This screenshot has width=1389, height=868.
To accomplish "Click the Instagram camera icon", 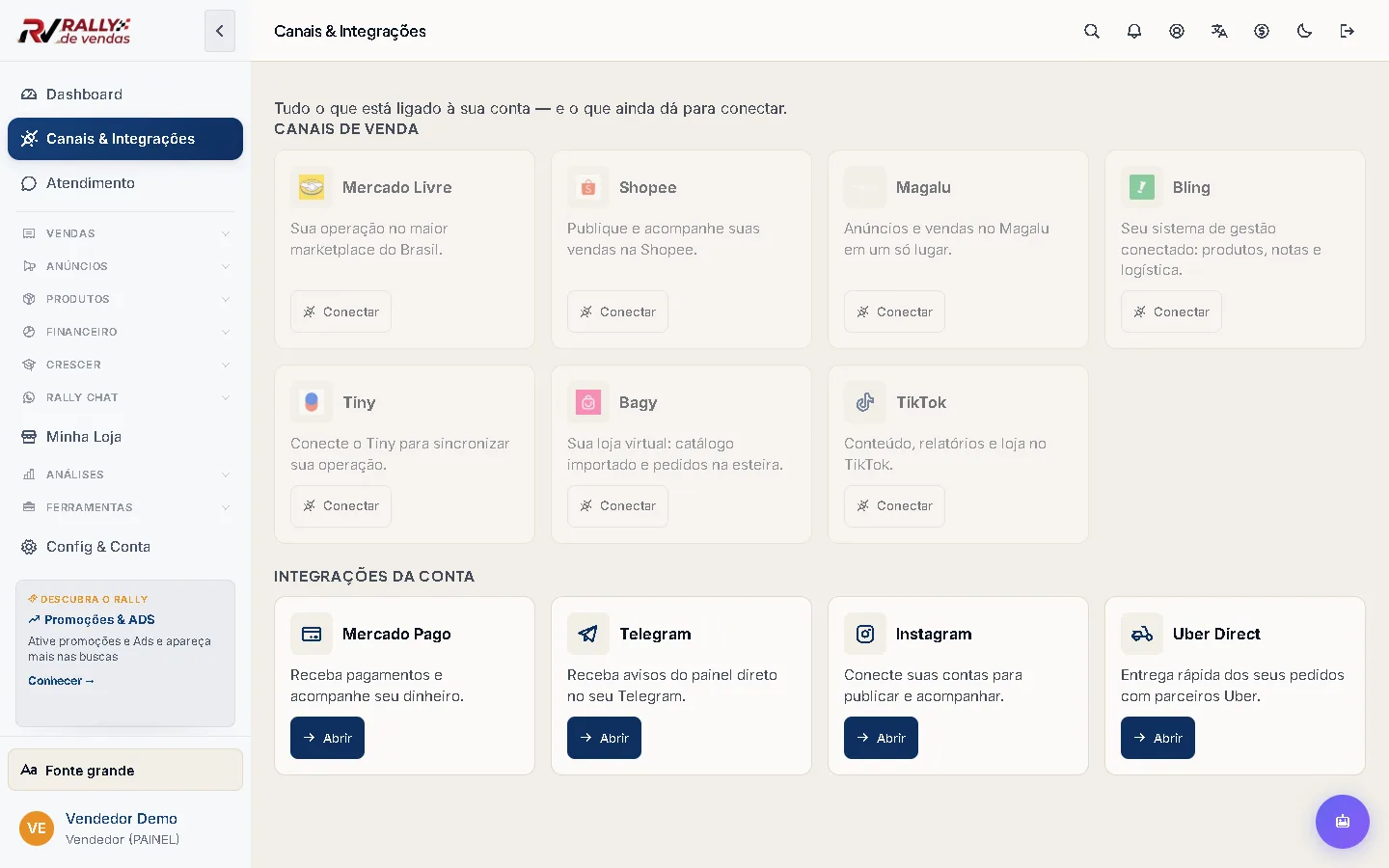I will pyautogui.click(x=865, y=634).
